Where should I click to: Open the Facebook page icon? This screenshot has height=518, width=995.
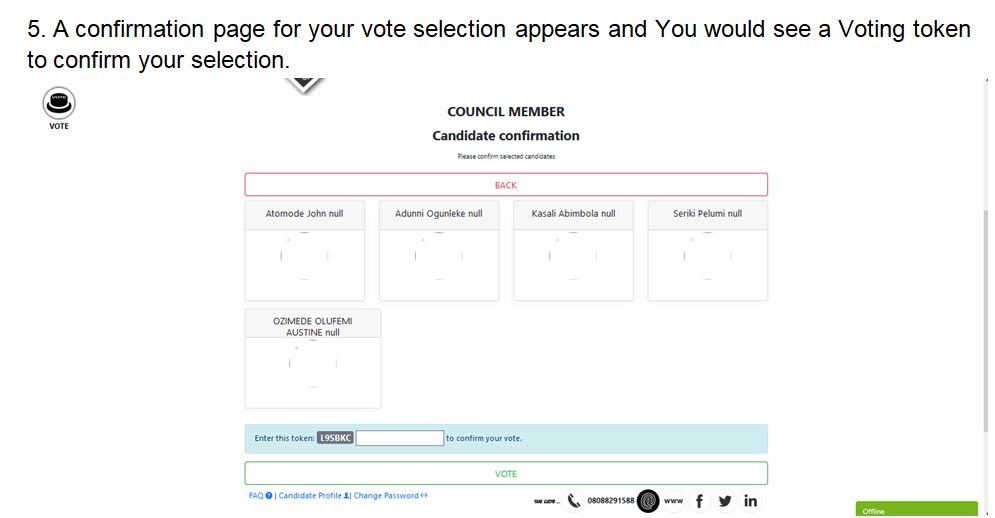coord(699,501)
